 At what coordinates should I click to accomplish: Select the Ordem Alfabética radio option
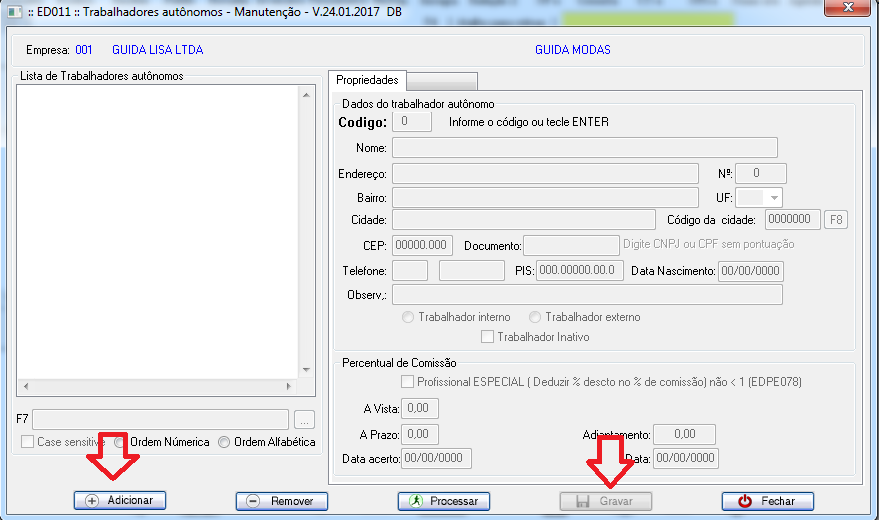click(x=224, y=442)
